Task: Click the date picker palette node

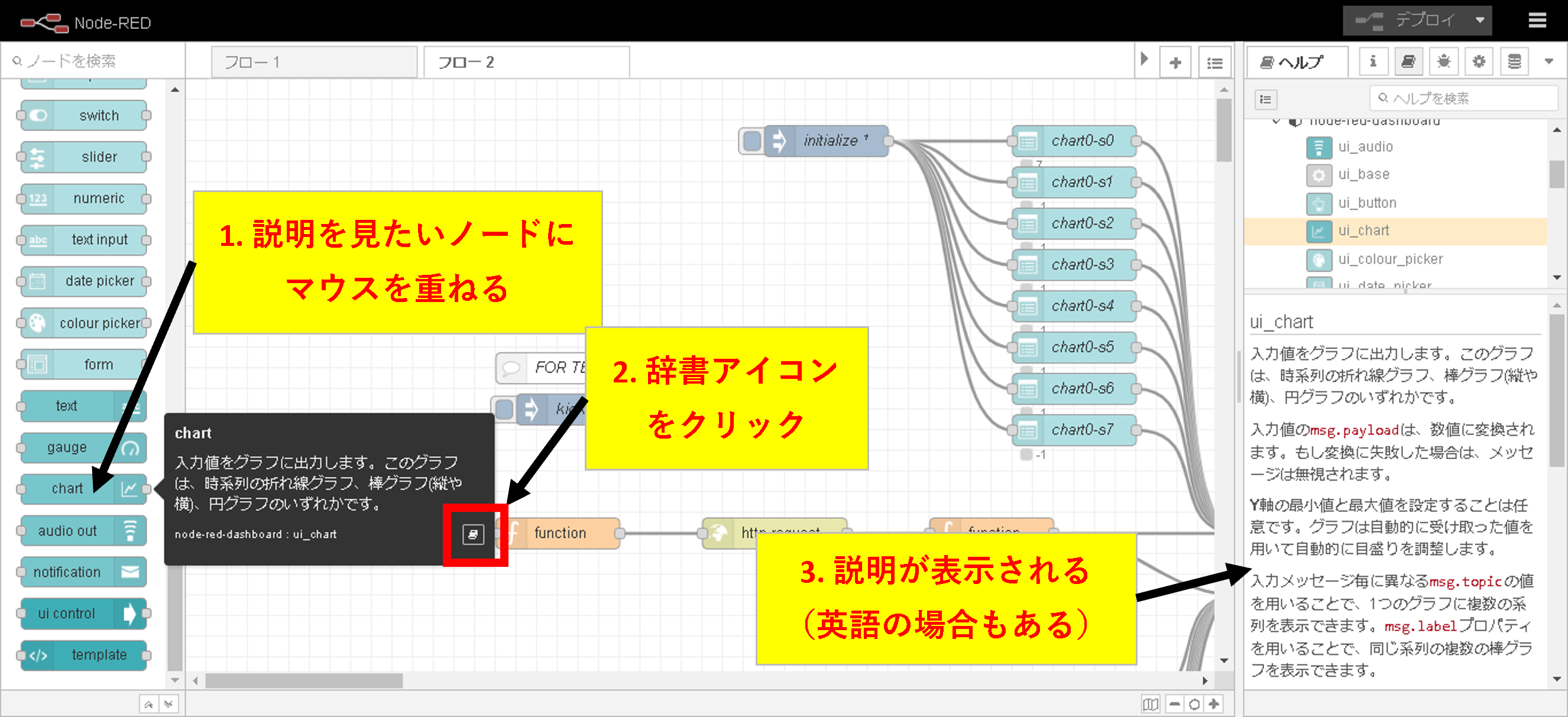Action: pyautogui.click(x=84, y=281)
